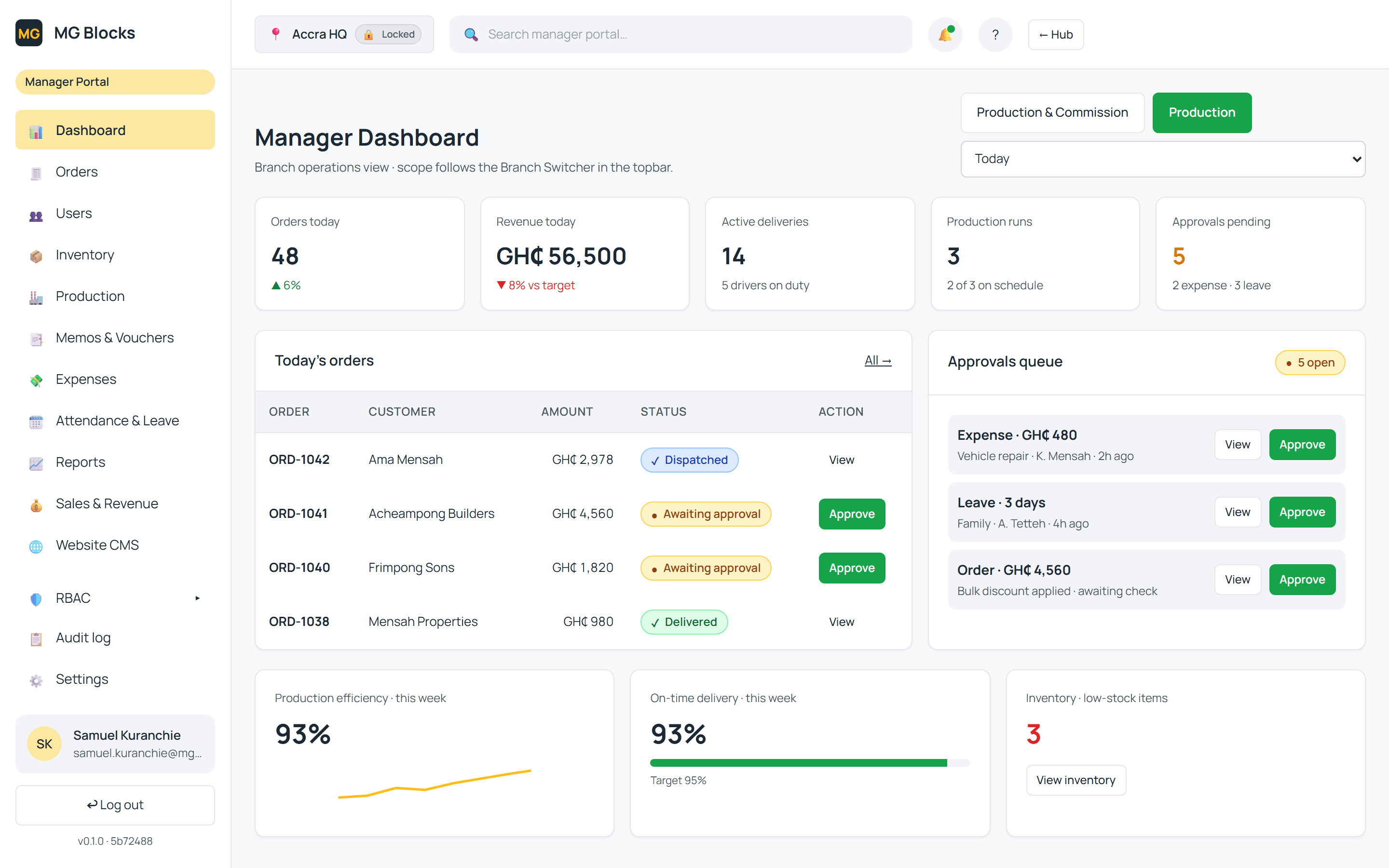
Task: Click the Revenue today GH₵ 56,500 value
Action: pos(561,256)
